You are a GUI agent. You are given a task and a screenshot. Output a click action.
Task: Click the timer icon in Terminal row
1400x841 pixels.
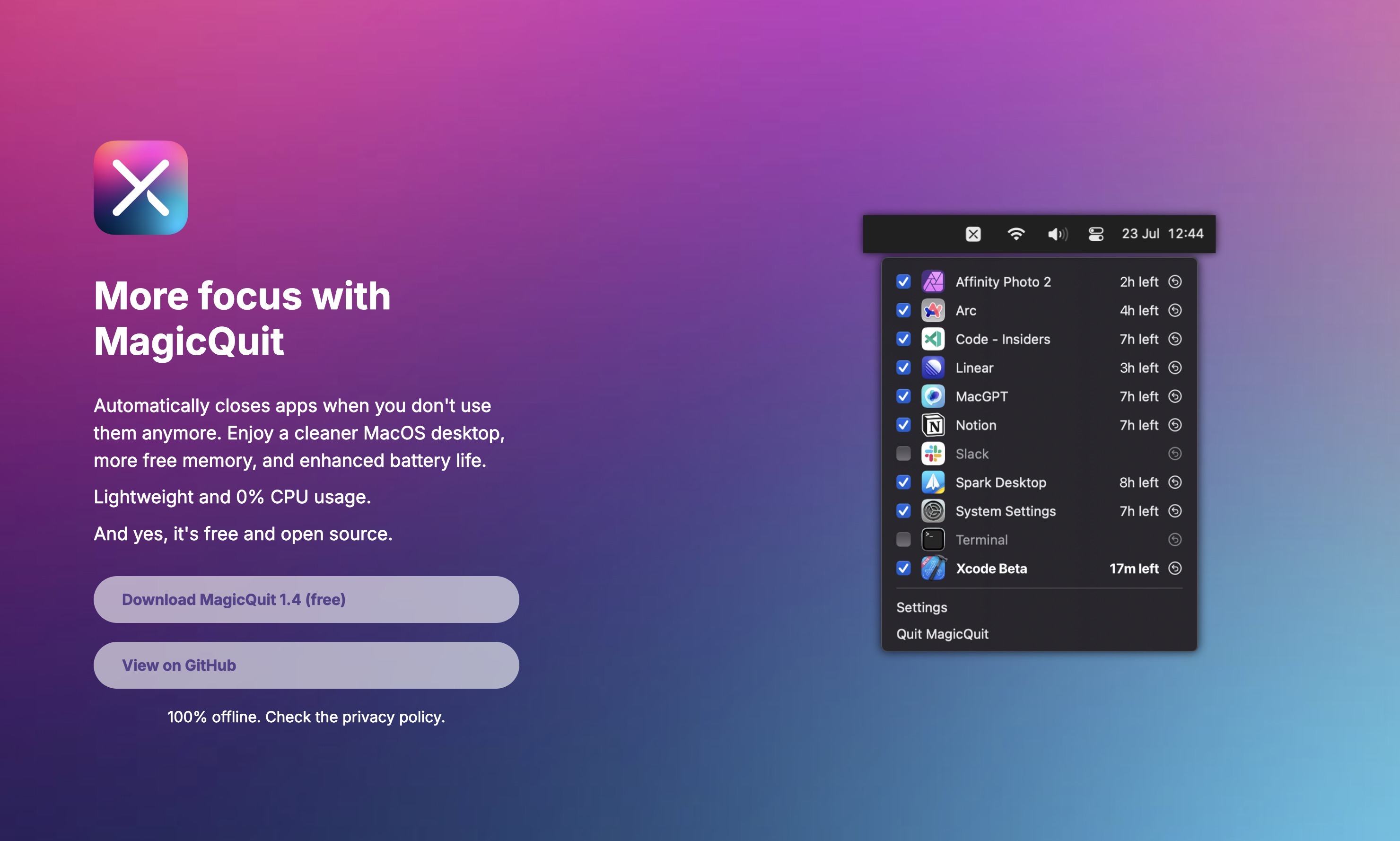pyautogui.click(x=1175, y=540)
